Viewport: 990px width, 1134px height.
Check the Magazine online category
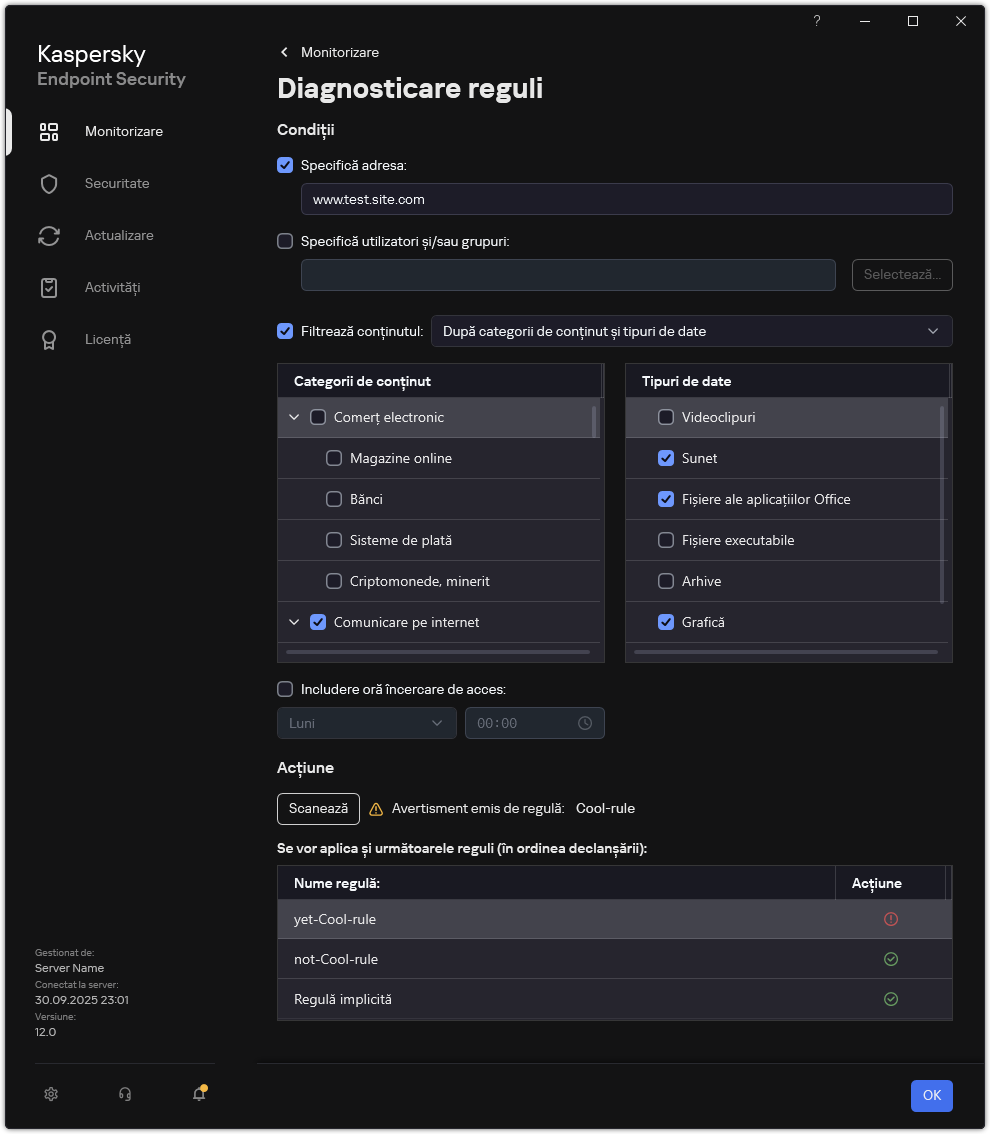pyautogui.click(x=334, y=458)
